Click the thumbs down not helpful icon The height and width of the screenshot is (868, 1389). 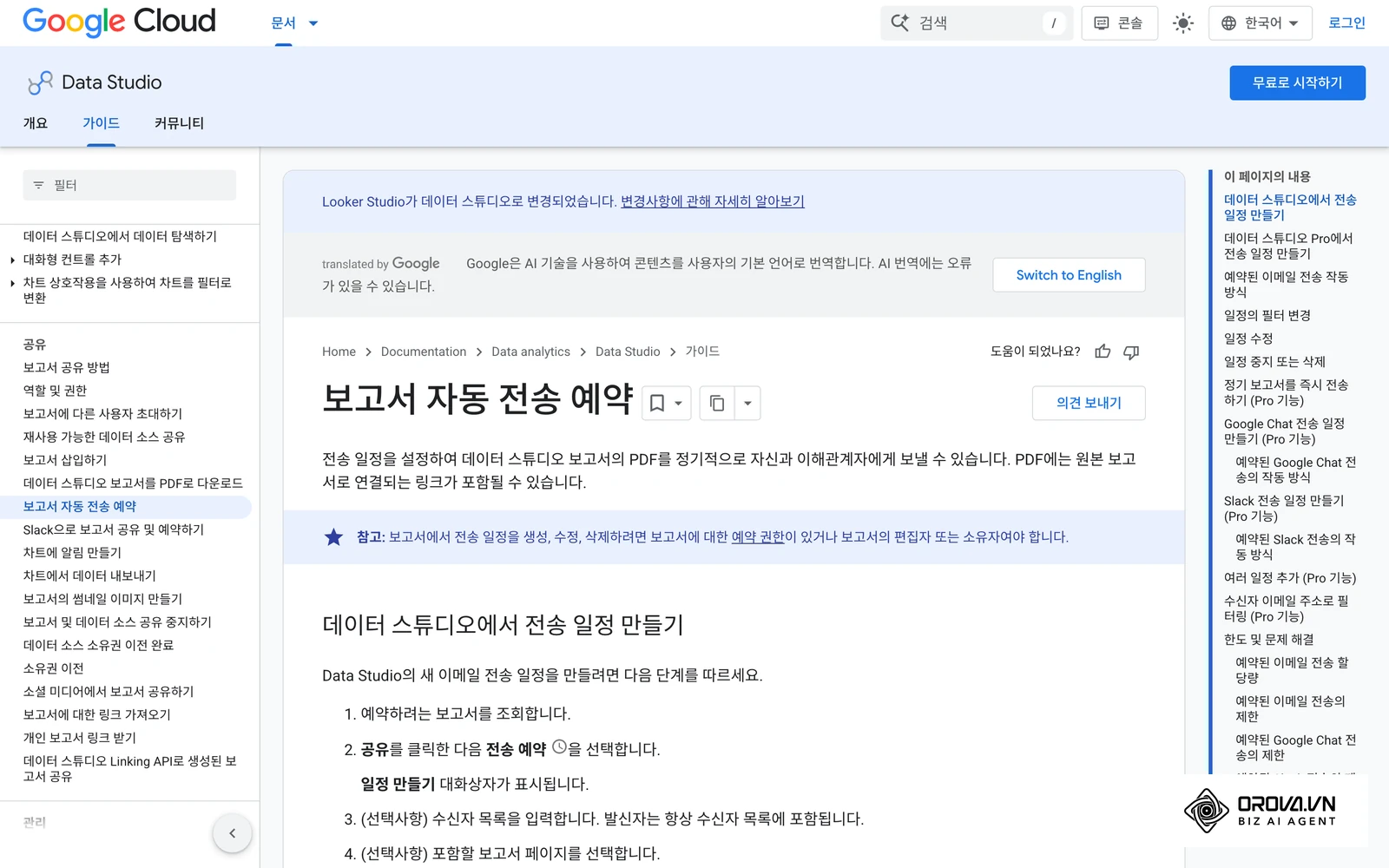point(1131,352)
